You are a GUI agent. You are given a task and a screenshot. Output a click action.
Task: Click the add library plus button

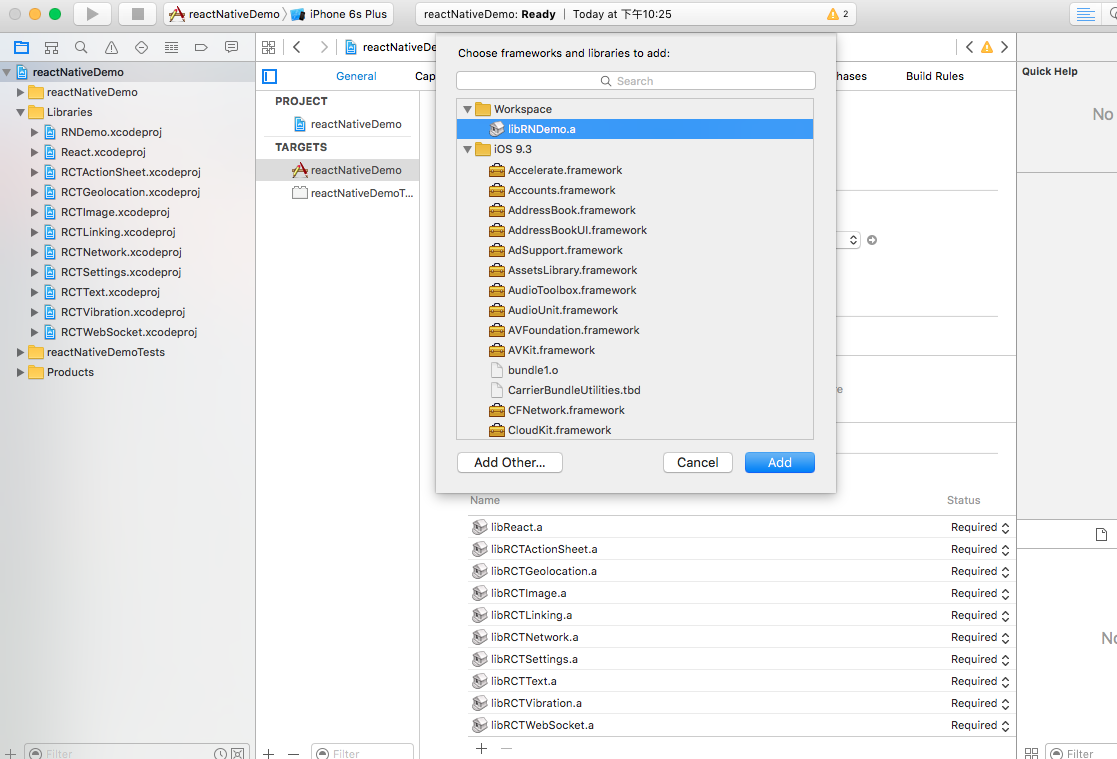481,748
